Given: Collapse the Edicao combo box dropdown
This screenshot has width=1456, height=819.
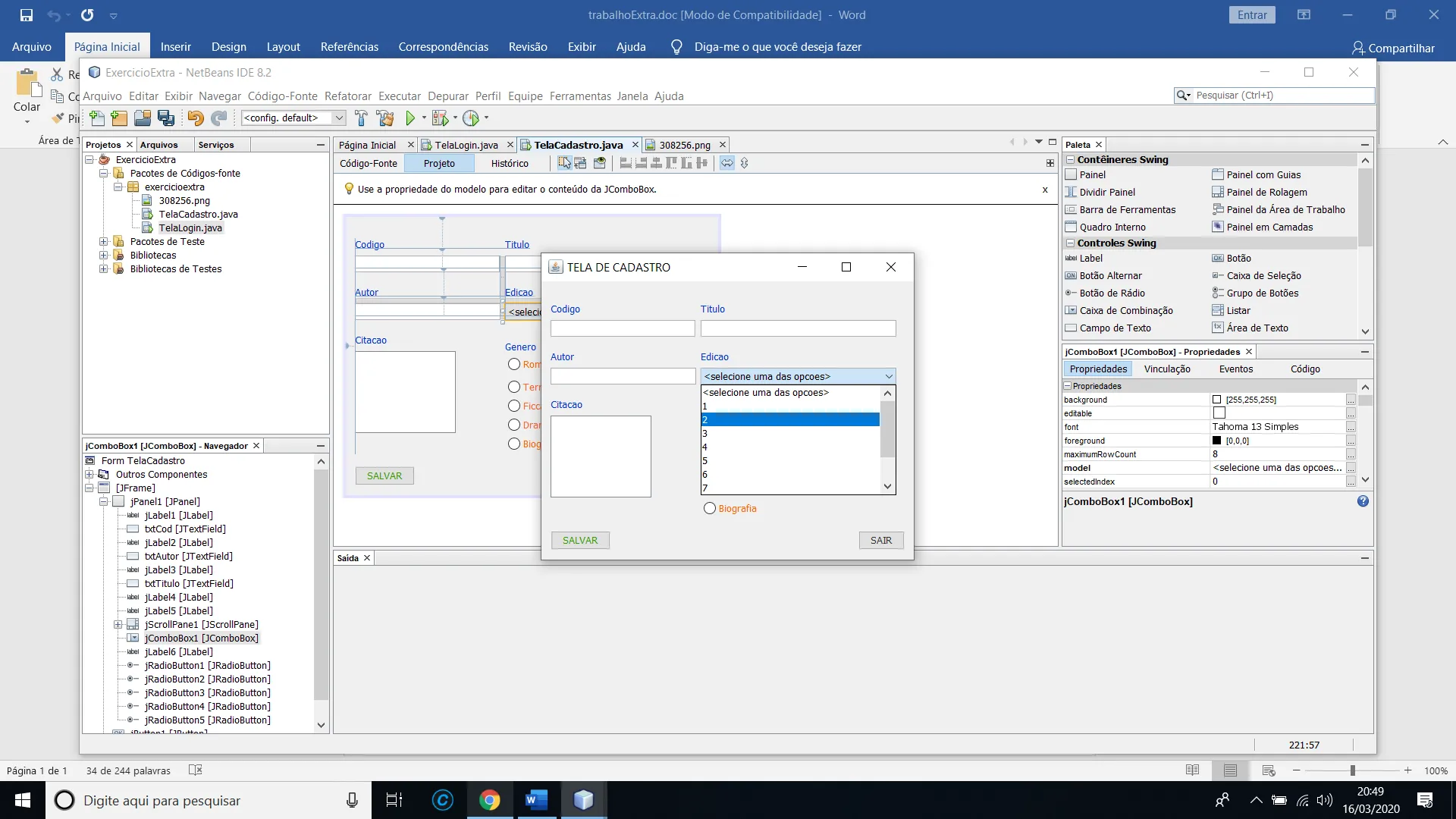Looking at the screenshot, I should [x=889, y=376].
